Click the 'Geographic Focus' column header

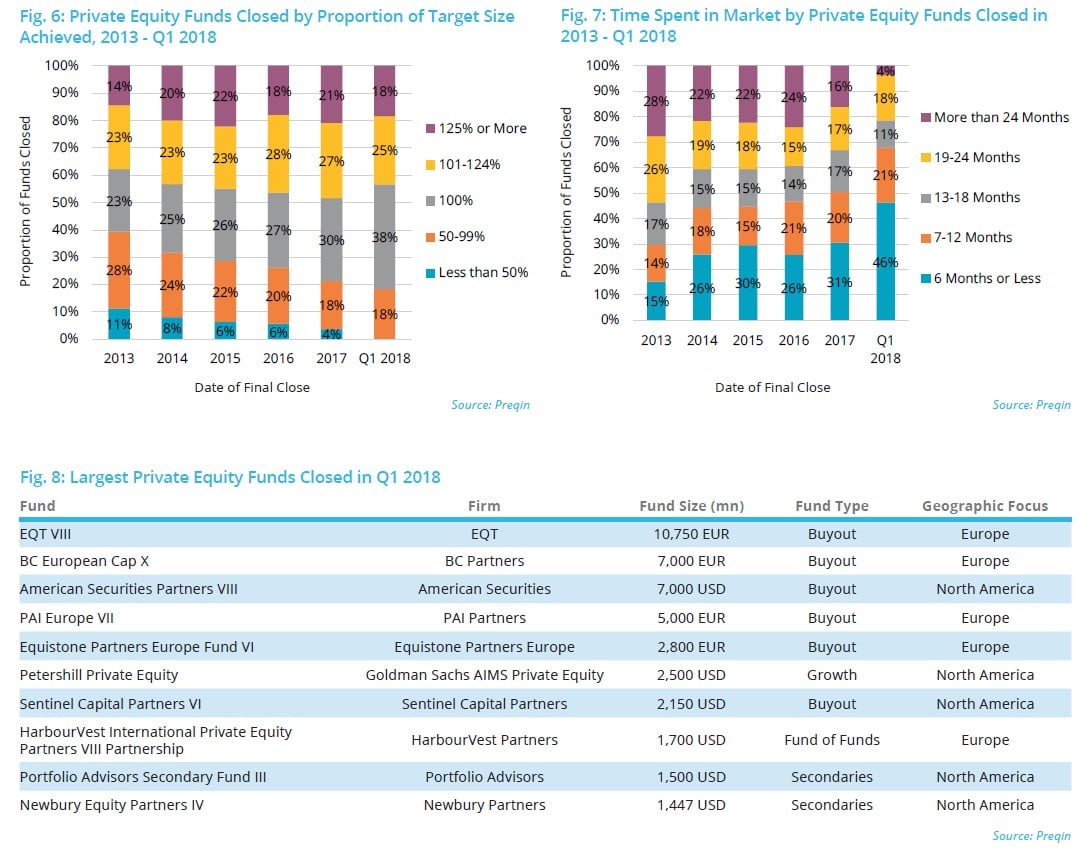tap(984, 506)
